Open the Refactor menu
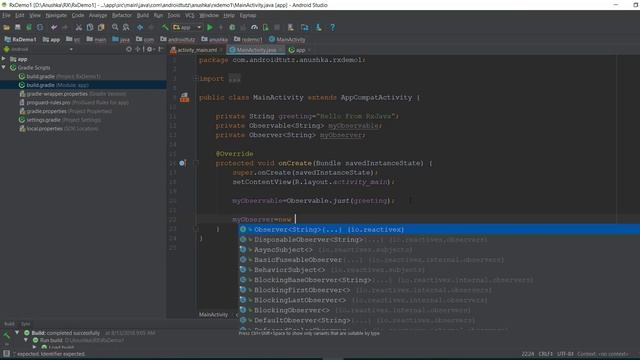Viewport: 640px width, 360px height. click(x=122, y=16)
